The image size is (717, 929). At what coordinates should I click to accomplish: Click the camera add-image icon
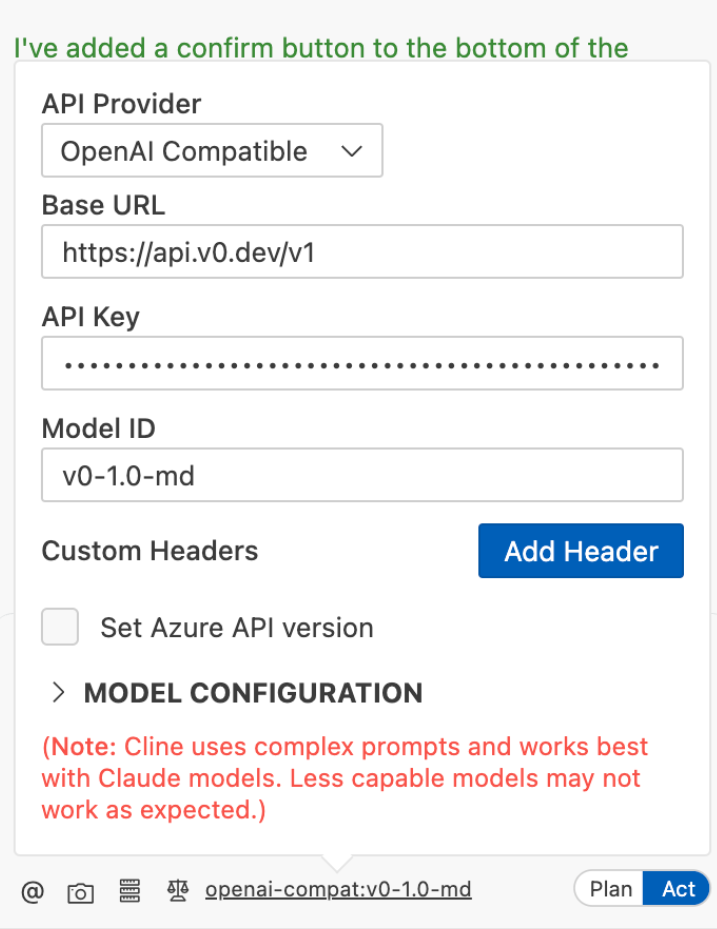(80, 892)
